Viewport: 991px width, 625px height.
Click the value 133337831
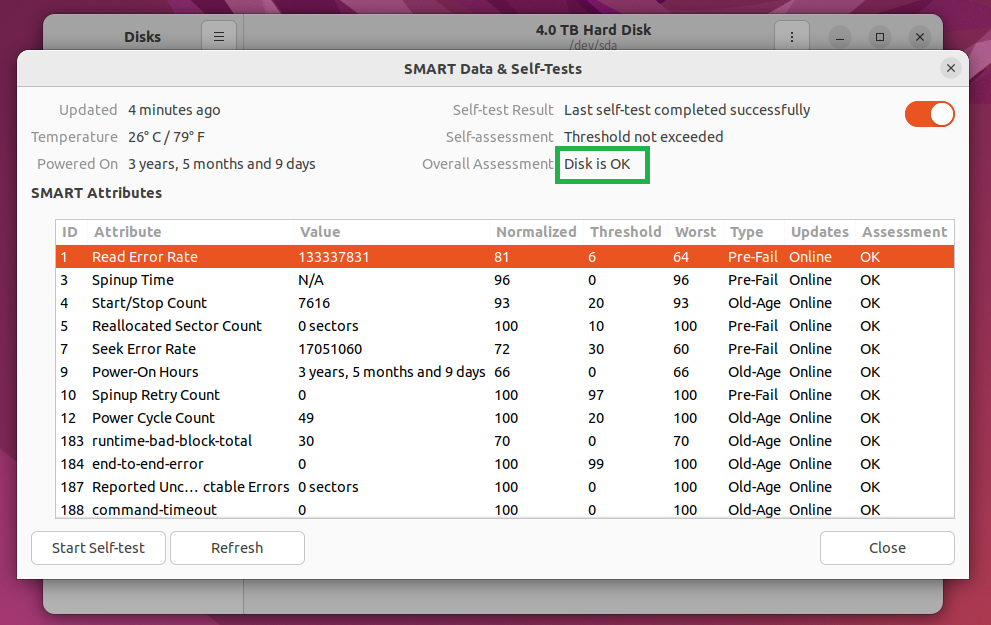[334, 257]
